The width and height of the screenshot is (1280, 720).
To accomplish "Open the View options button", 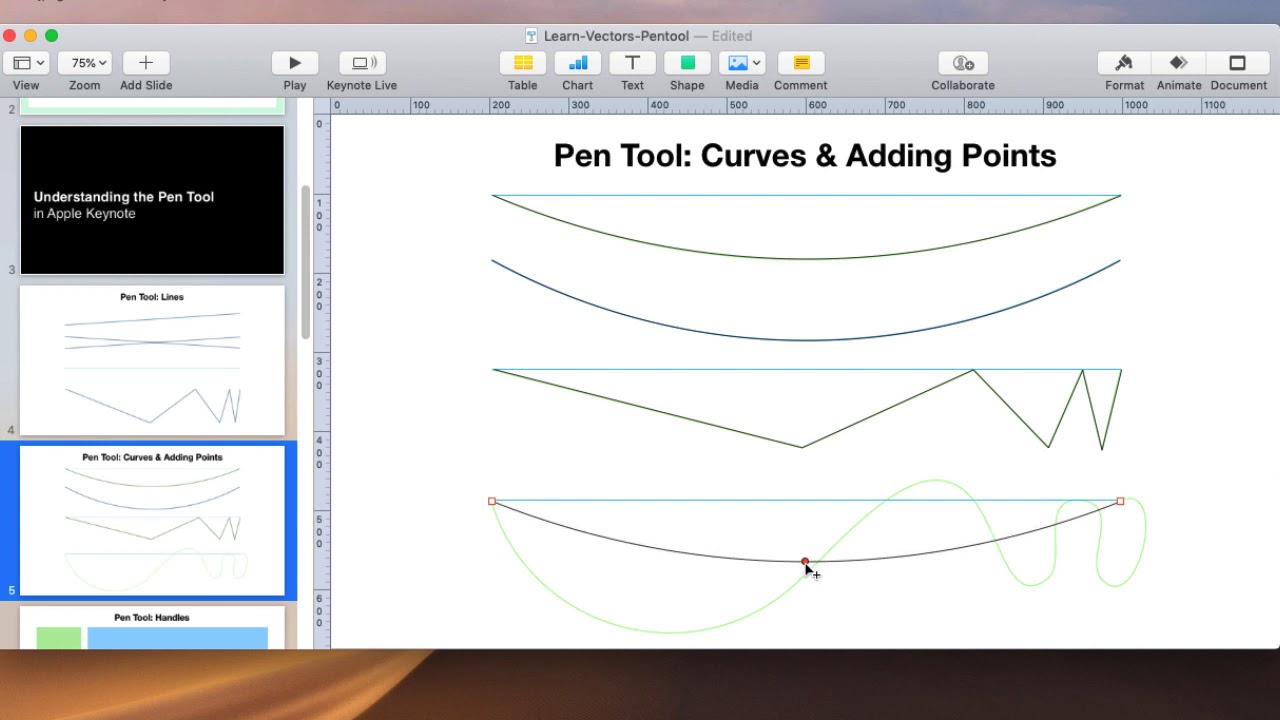I will click(26, 63).
